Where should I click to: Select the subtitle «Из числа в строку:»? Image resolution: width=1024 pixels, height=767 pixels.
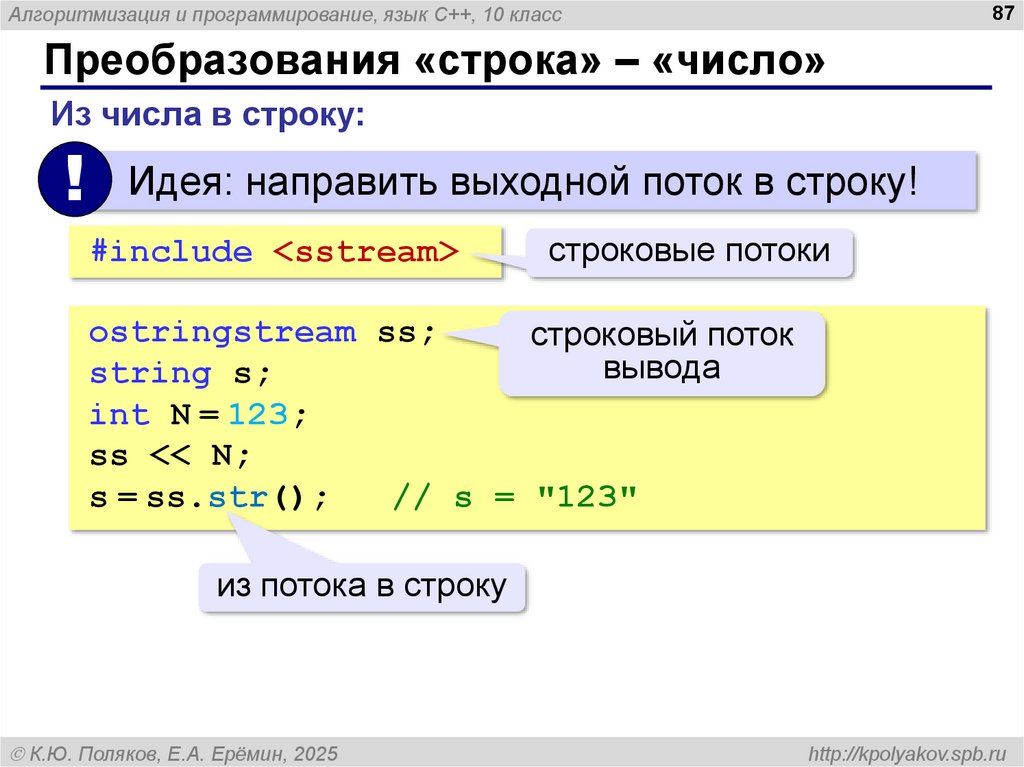tap(208, 114)
